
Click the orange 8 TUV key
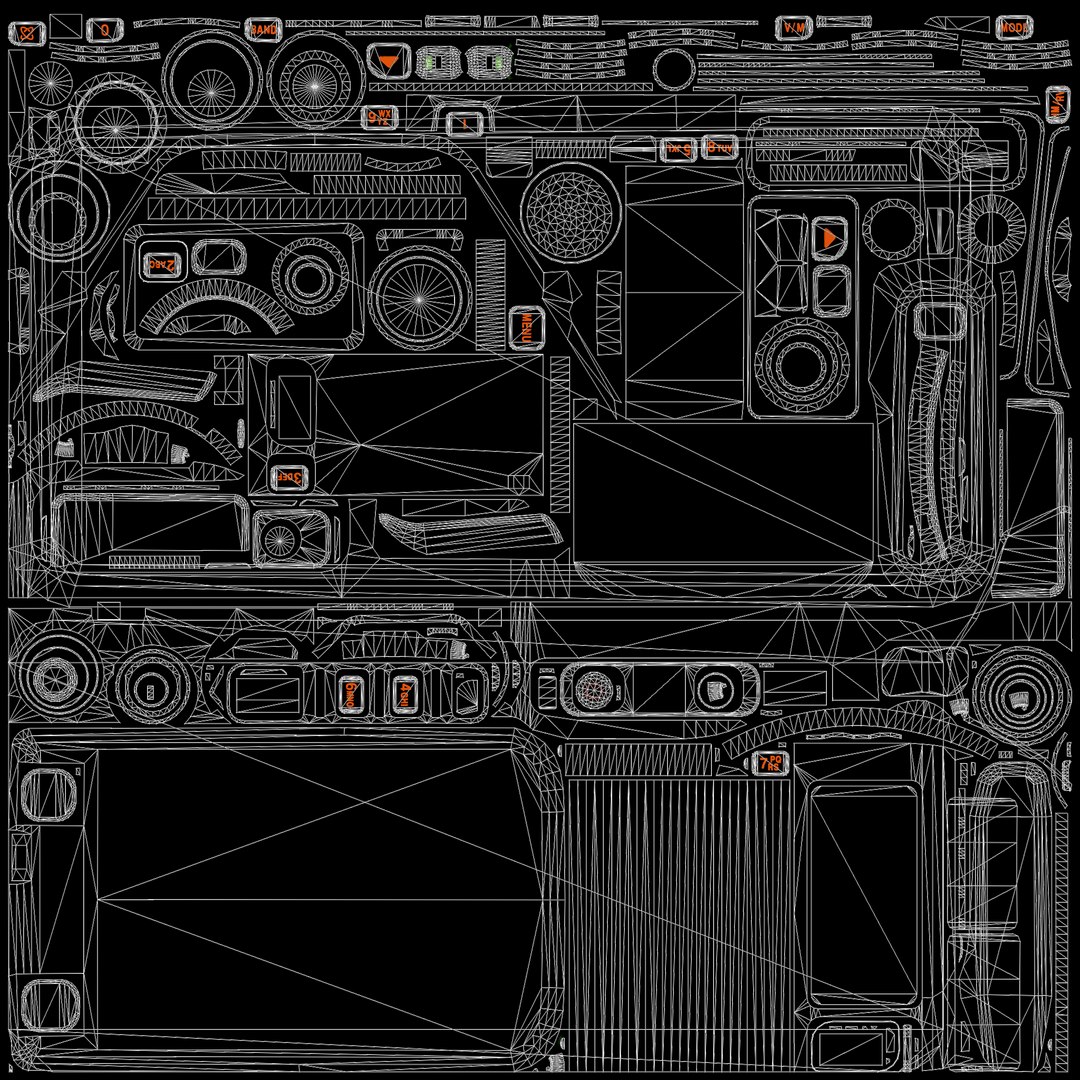(720, 147)
